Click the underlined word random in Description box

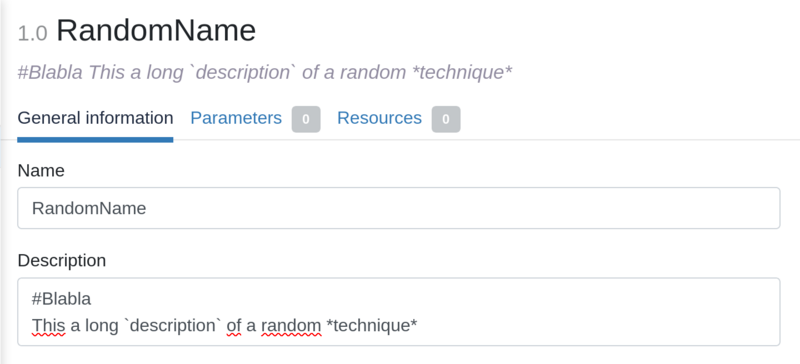(x=291, y=325)
